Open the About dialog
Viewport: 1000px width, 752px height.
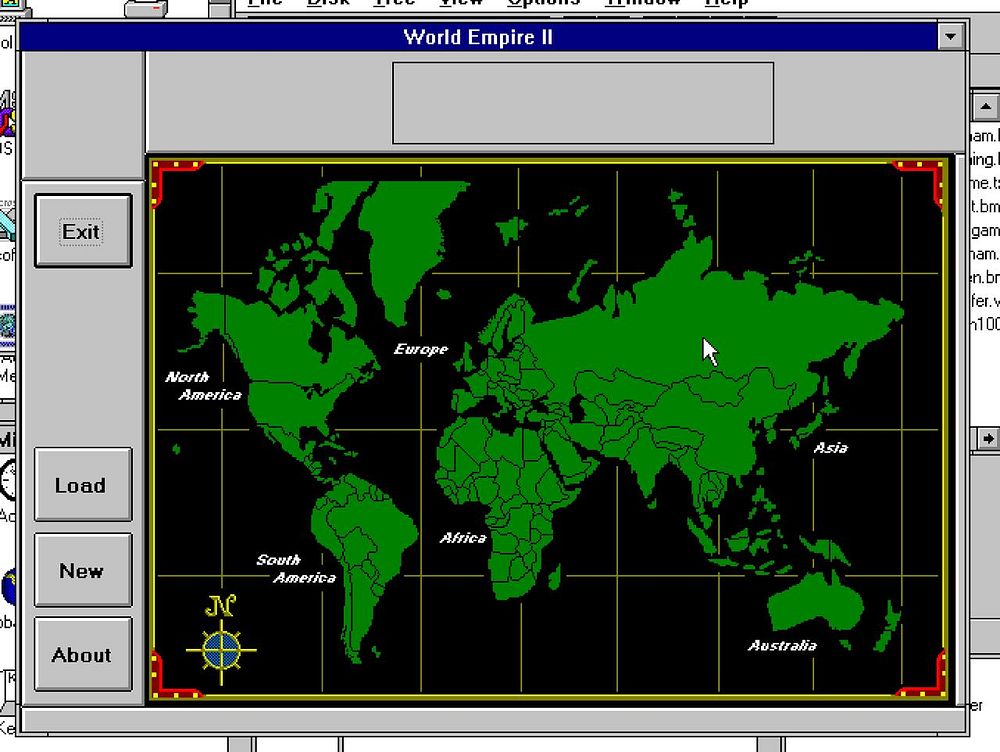[83, 654]
